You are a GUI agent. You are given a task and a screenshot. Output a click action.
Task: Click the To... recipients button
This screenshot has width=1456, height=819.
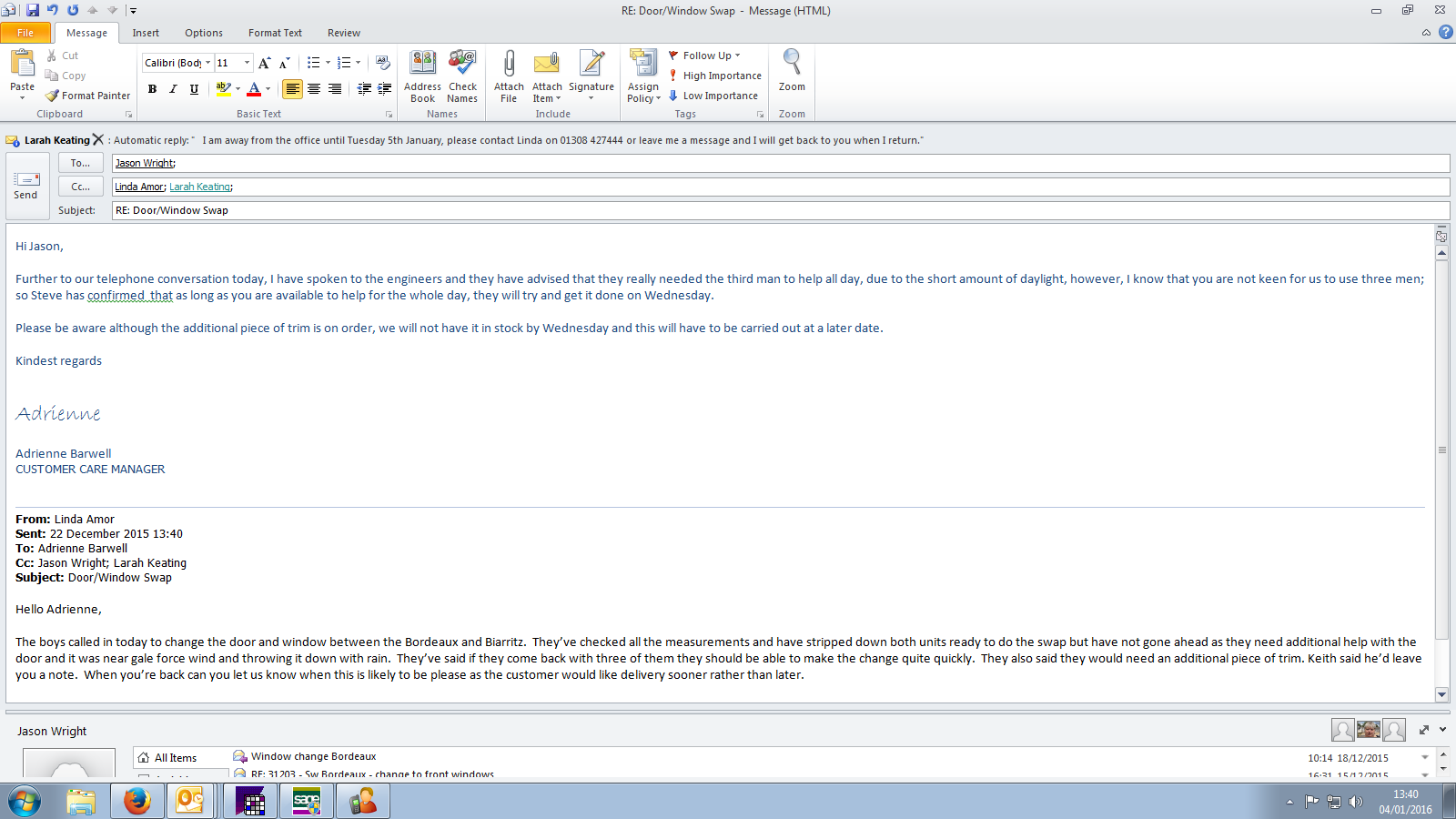point(80,163)
